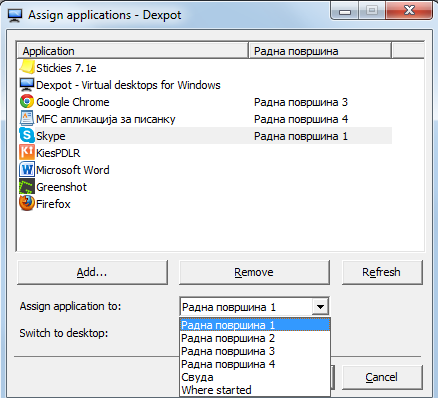The width and height of the screenshot is (438, 398).
Task: Click the Greenshot icon
Action: click(x=27, y=187)
